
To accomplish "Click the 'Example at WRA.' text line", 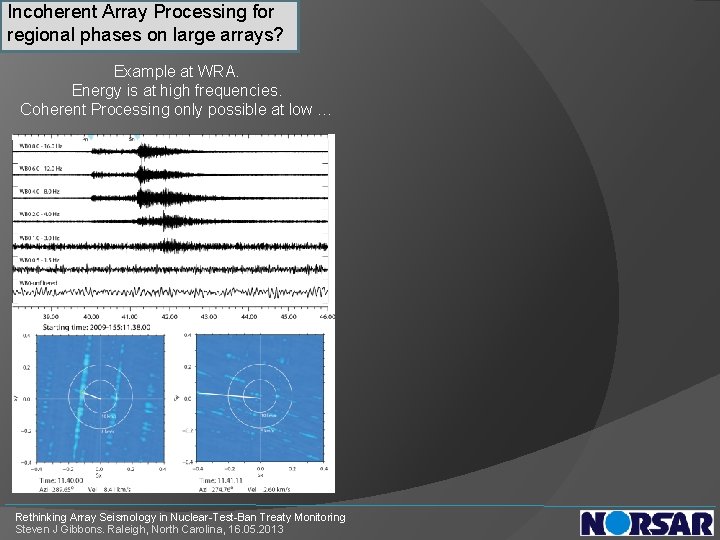I will click(176, 72).
